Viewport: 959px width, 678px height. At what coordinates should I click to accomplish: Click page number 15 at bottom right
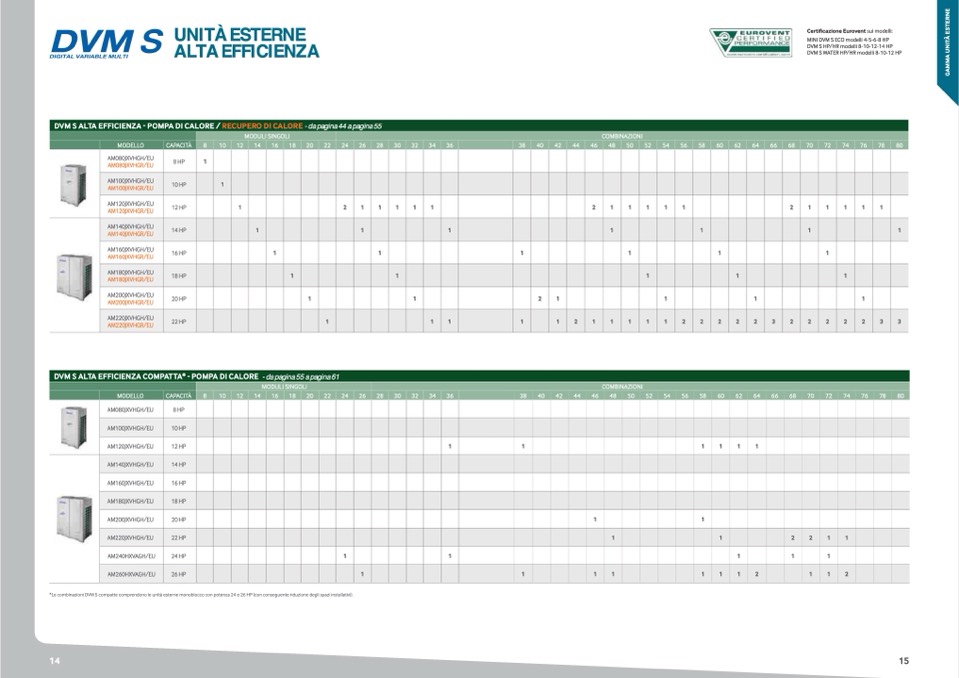click(x=903, y=661)
